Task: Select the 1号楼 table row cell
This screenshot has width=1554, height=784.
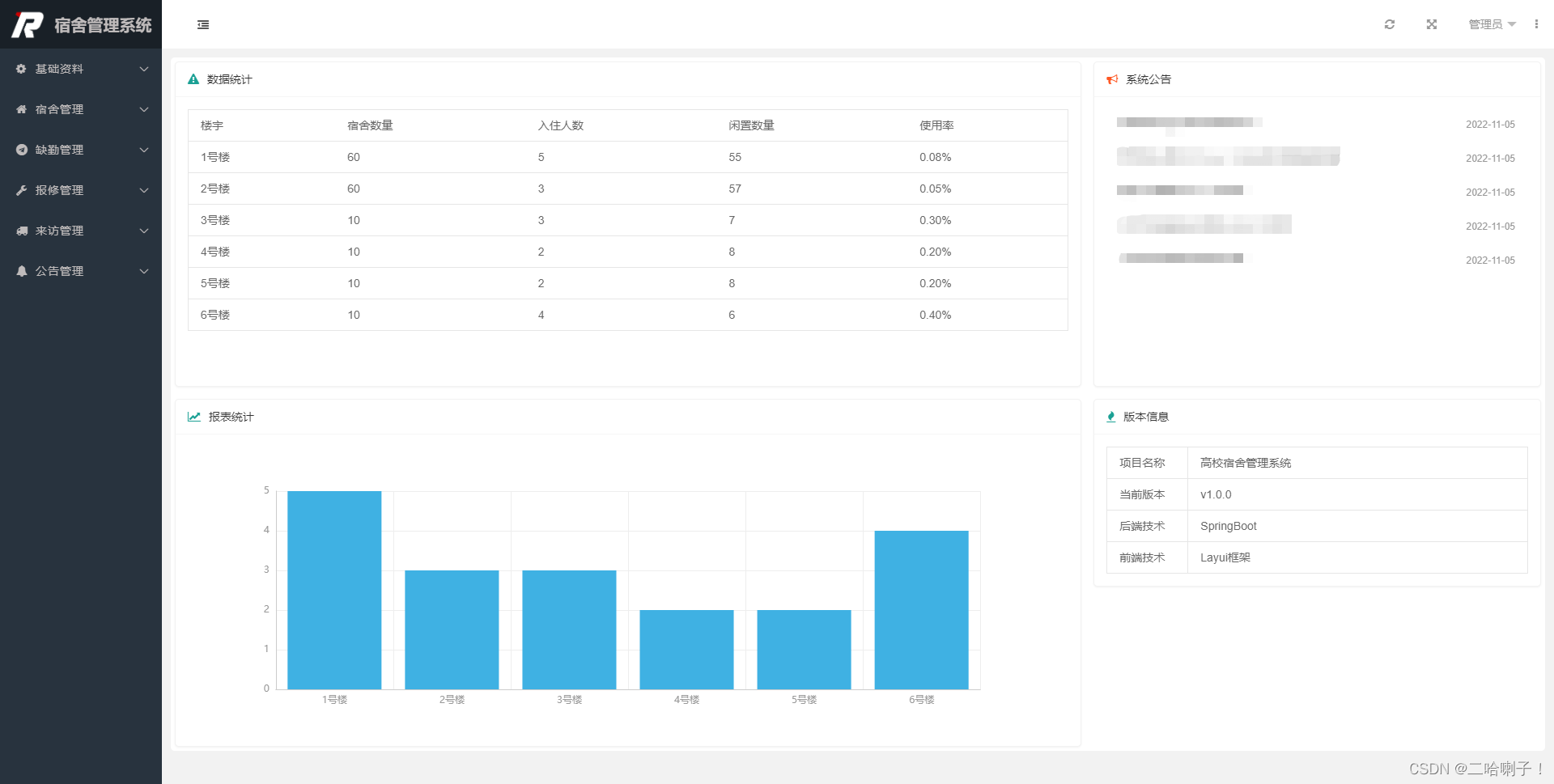Action: (x=215, y=157)
